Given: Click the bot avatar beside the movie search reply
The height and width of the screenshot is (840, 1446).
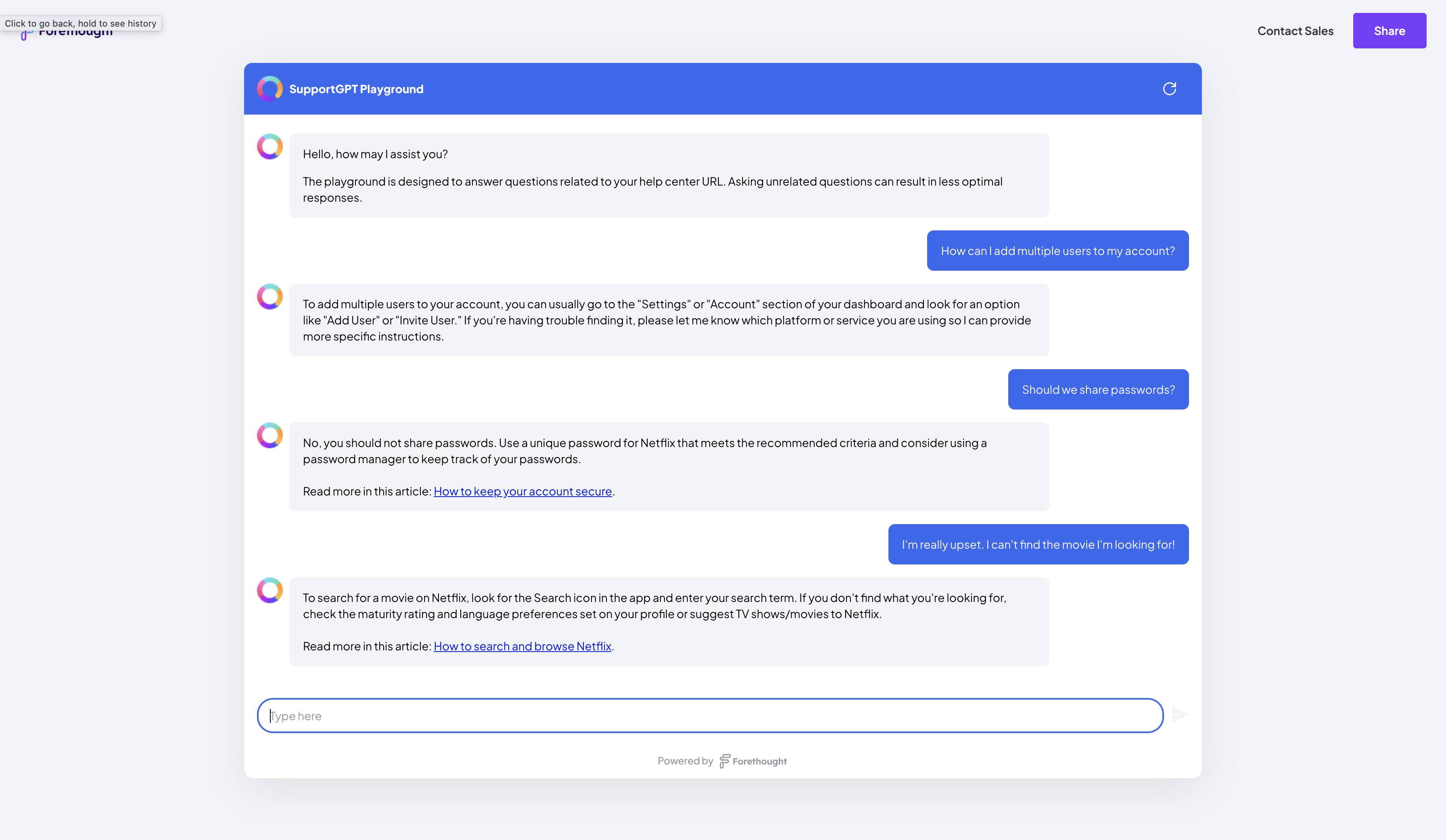Looking at the screenshot, I should (270, 590).
